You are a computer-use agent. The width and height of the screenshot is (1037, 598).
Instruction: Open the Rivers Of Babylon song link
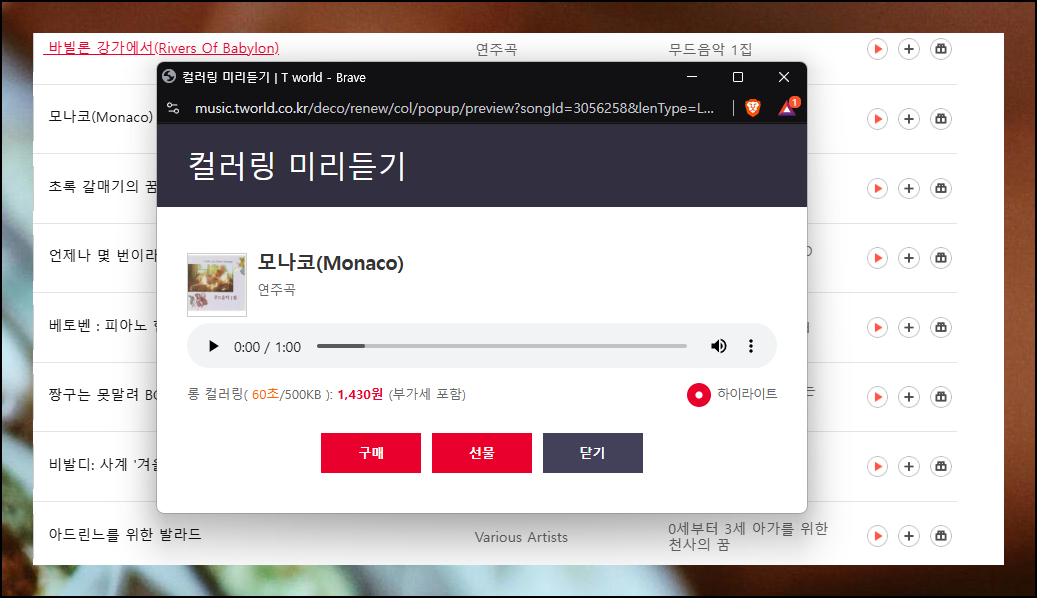point(163,48)
